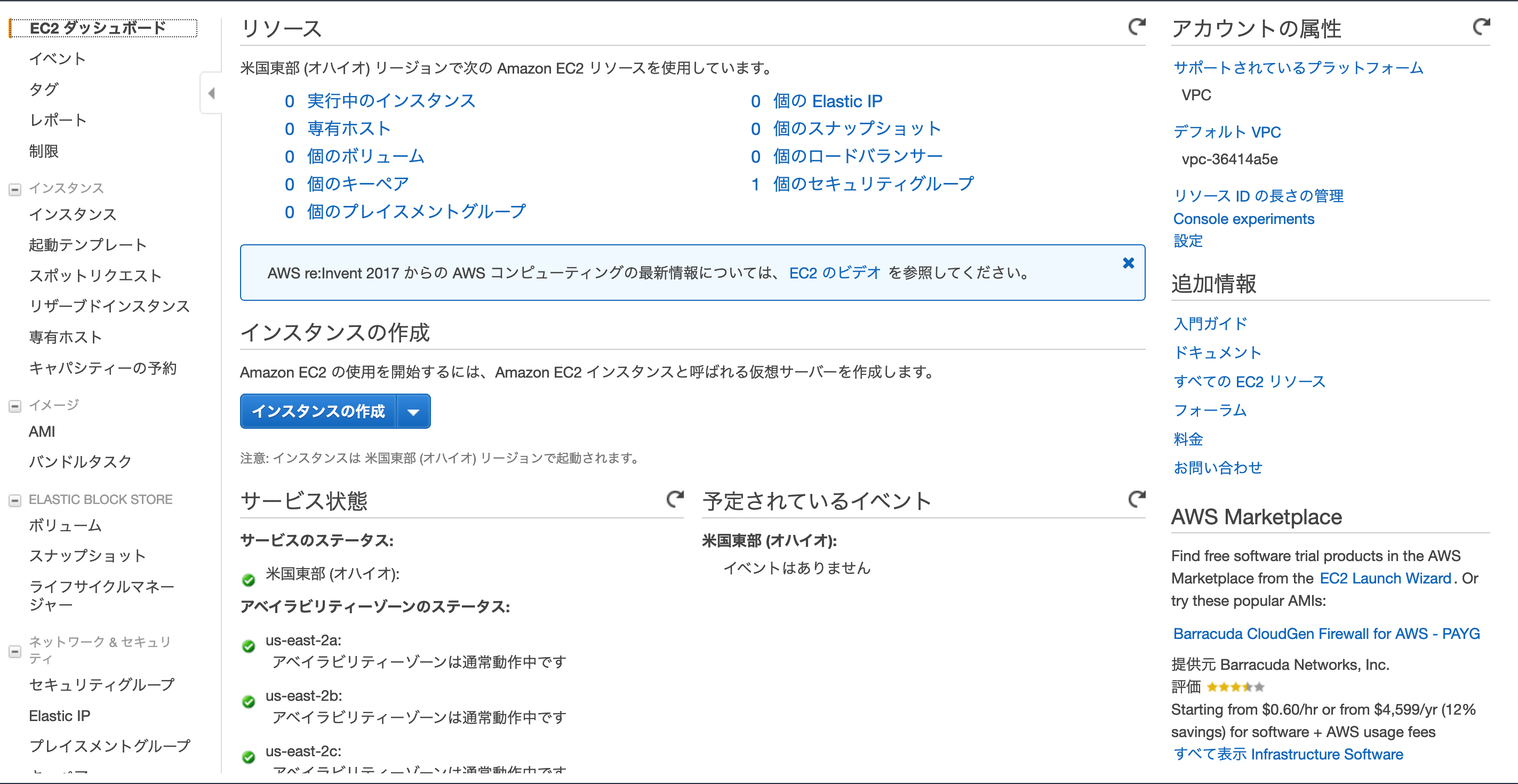Screen dimensions: 1518x784
Task: Open the 入門ガイド link
Action: [x=1210, y=323]
